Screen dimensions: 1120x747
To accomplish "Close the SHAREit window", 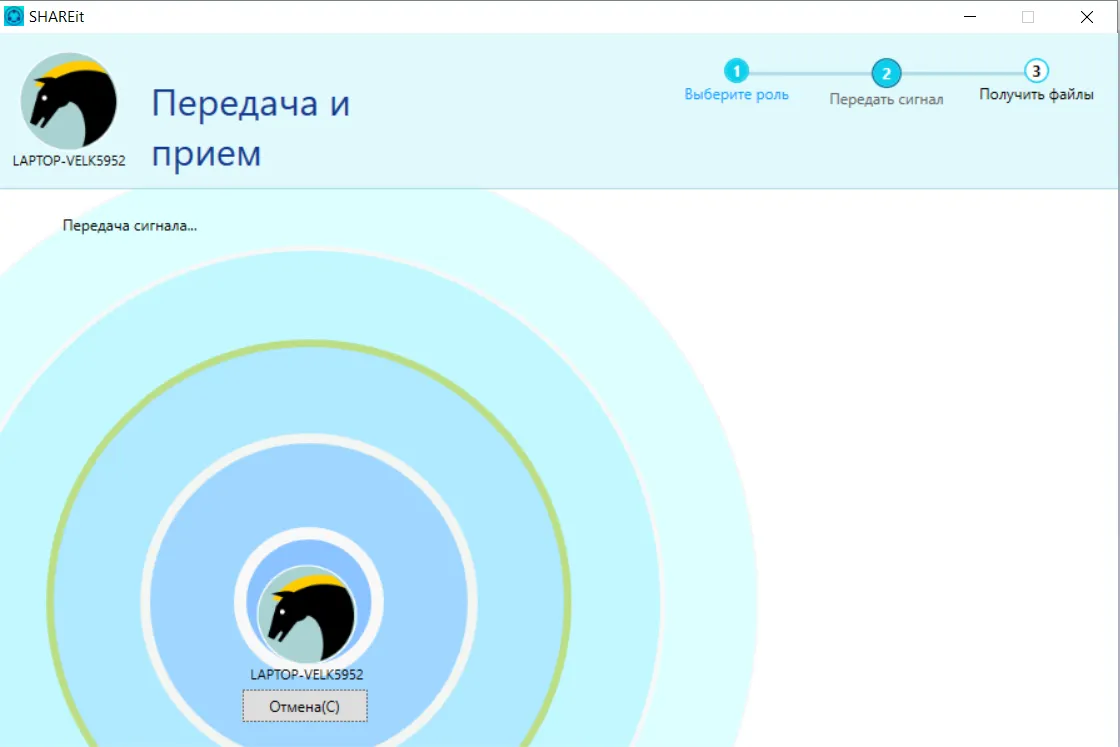I will (1087, 17).
